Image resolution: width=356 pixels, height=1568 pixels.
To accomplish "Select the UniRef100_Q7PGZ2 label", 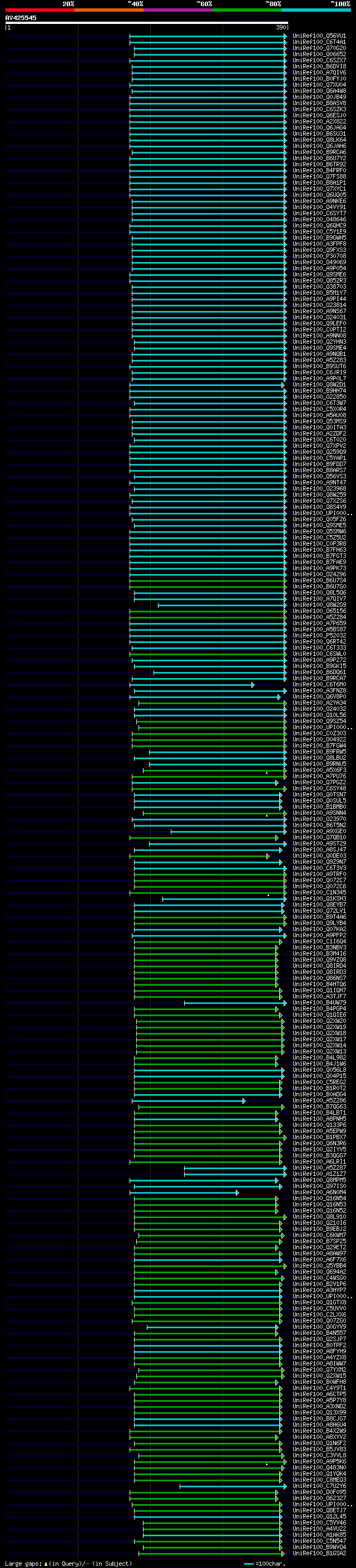I will click(x=319, y=782).
